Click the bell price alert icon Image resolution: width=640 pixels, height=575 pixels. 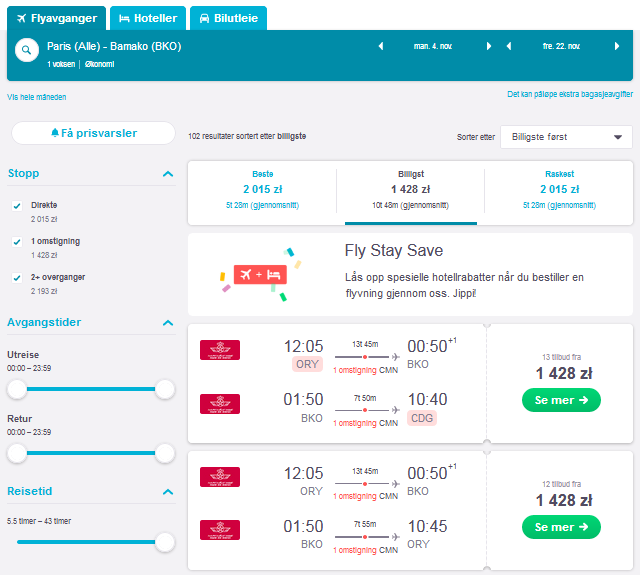pyautogui.click(x=55, y=133)
